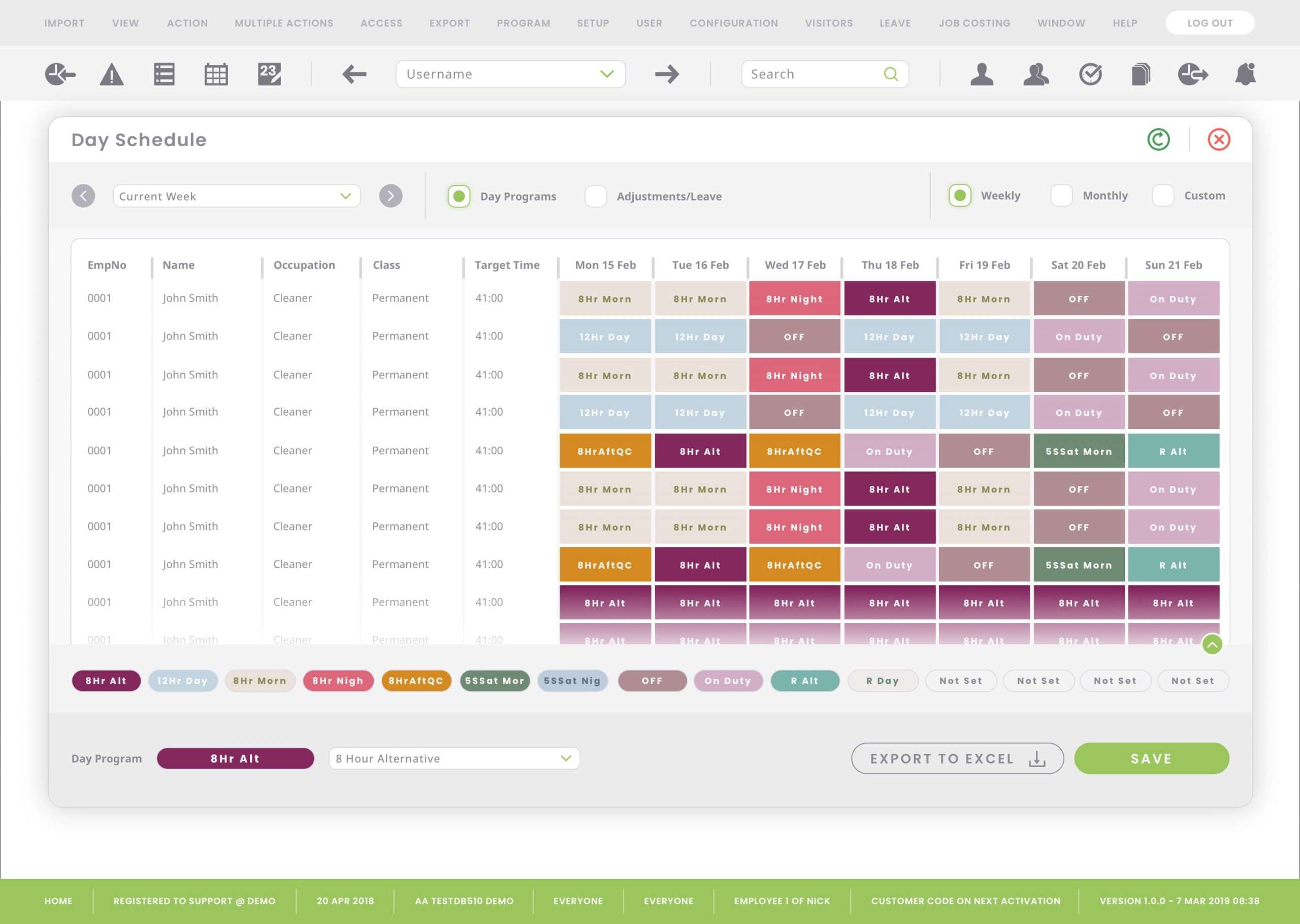Select the Adjustments/Leave option

pyautogui.click(x=596, y=196)
